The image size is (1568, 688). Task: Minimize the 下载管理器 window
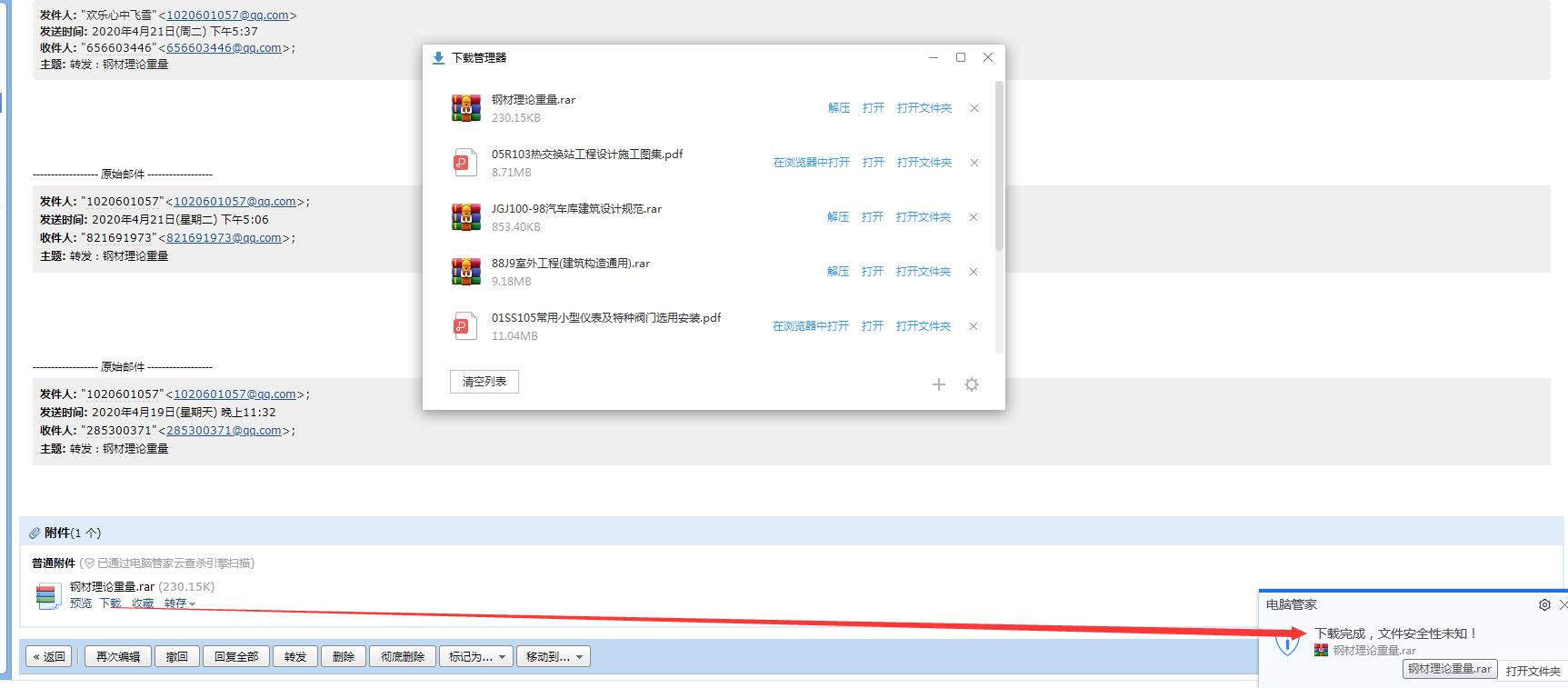[934, 57]
